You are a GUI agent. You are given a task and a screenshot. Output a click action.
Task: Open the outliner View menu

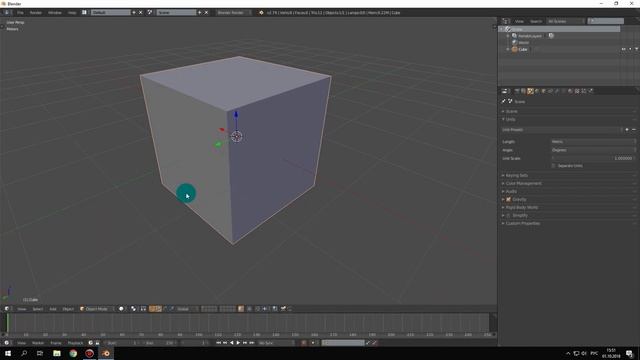pos(519,21)
